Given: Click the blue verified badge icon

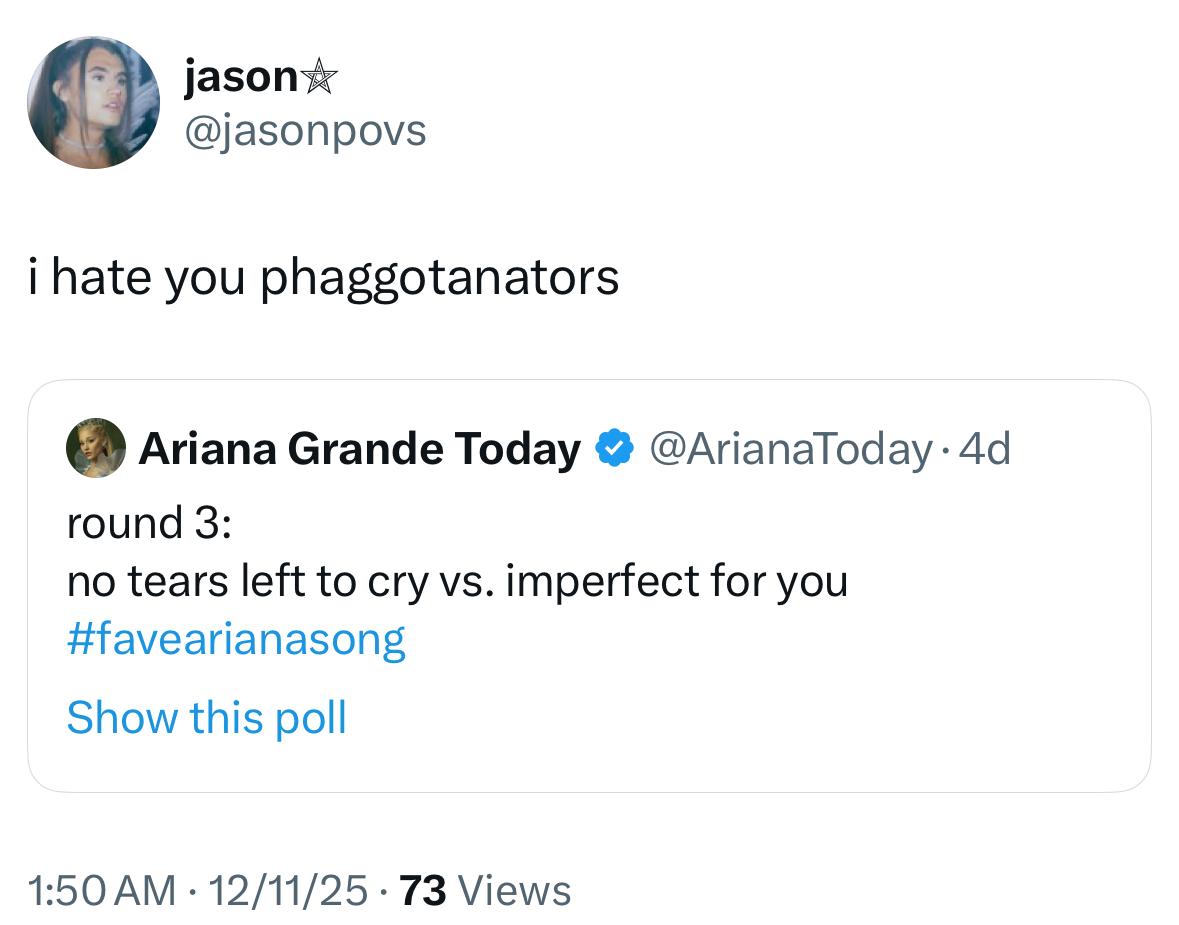Looking at the screenshot, I should pyautogui.click(x=612, y=449).
